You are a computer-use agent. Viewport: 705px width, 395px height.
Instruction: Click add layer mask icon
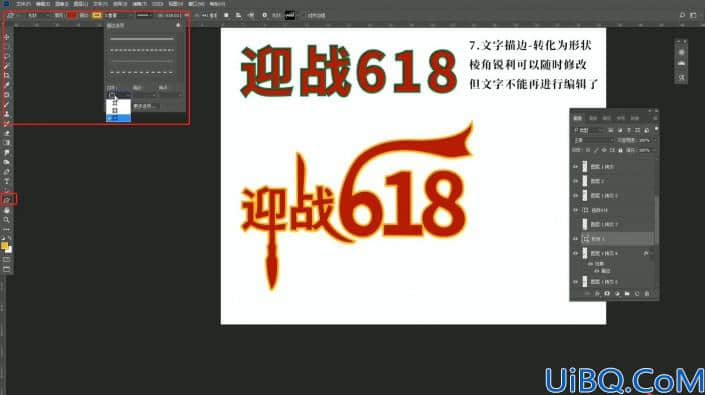(x=607, y=294)
